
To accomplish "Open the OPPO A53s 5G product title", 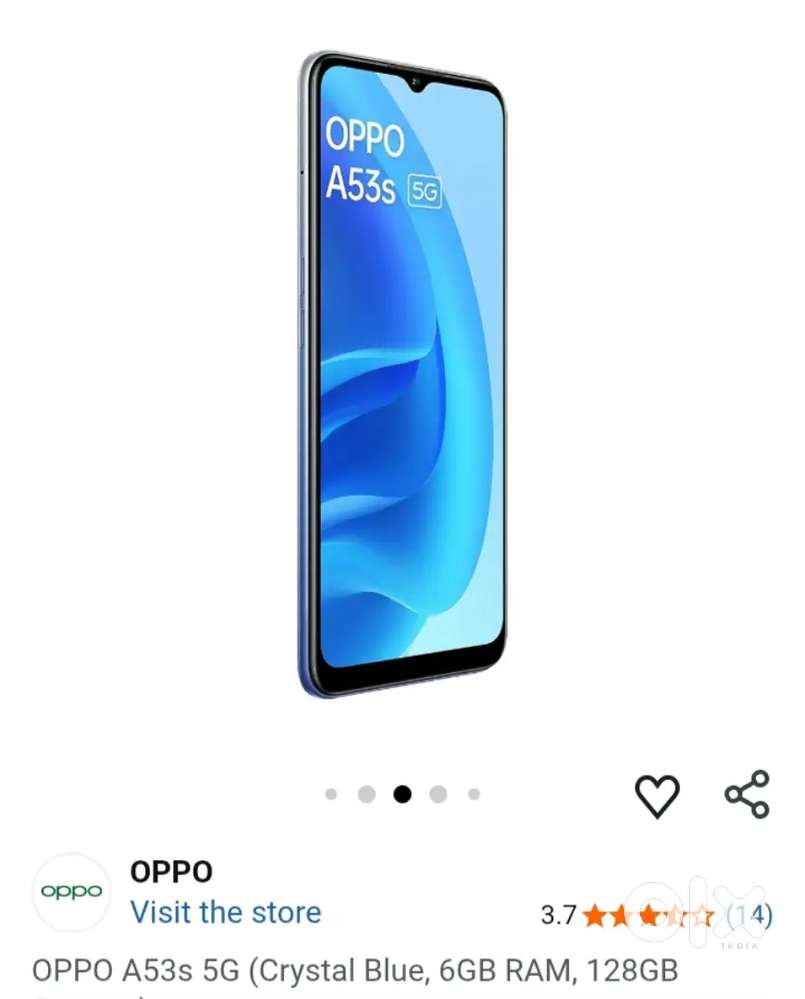I will (355, 971).
